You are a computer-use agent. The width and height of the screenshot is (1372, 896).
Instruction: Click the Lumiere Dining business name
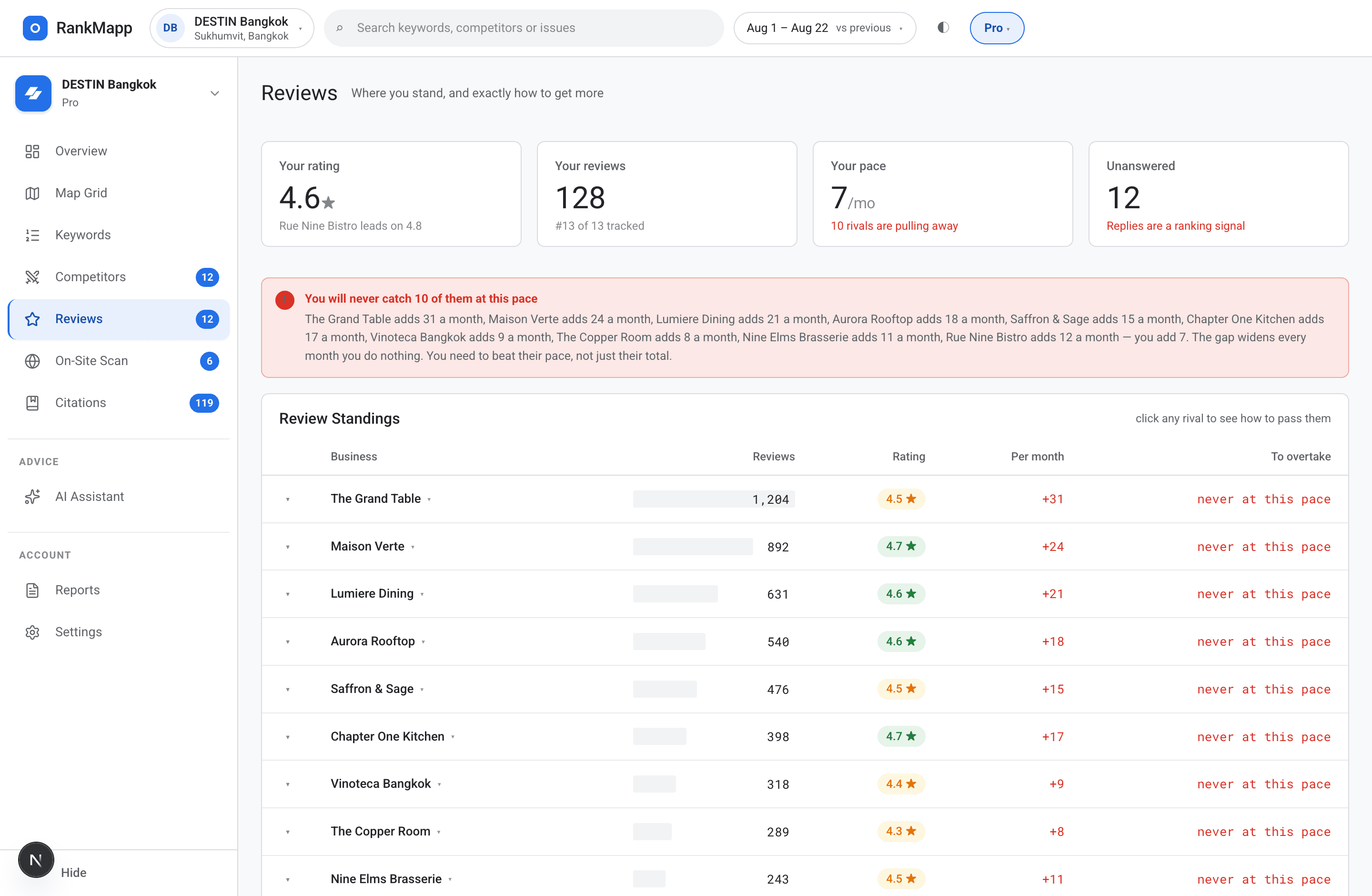point(372,594)
